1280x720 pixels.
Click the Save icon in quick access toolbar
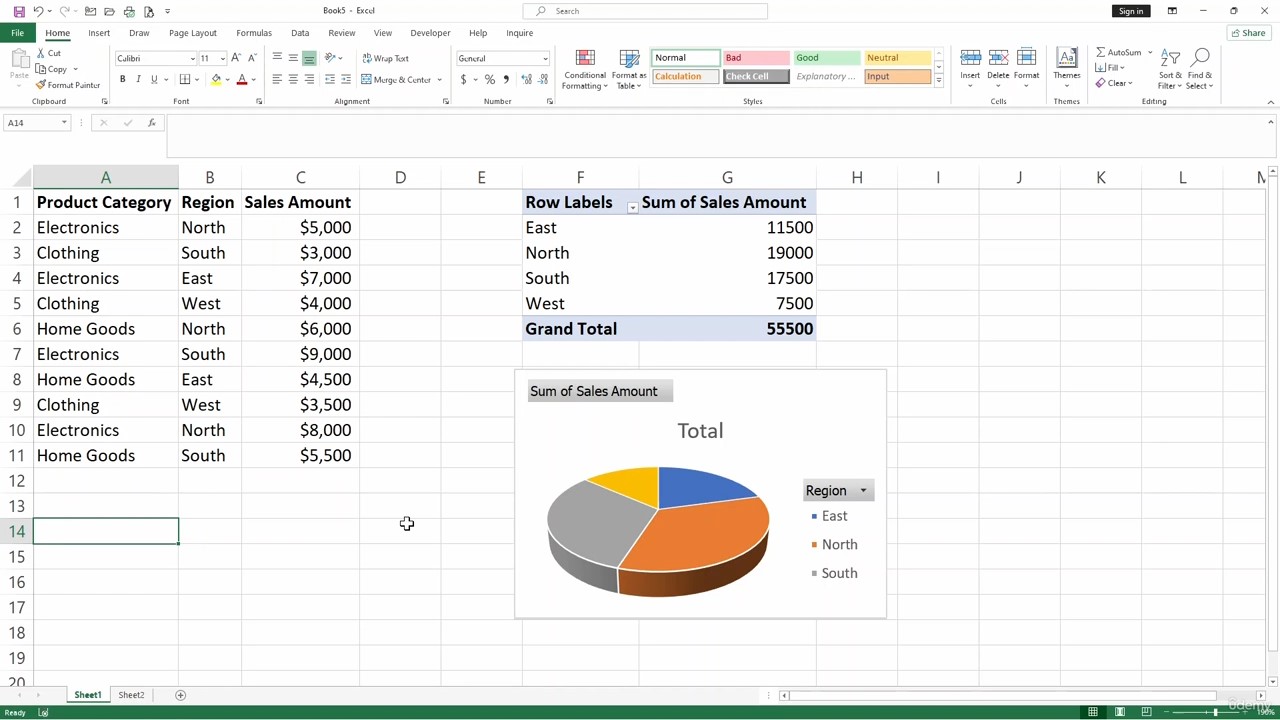tap(19, 11)
